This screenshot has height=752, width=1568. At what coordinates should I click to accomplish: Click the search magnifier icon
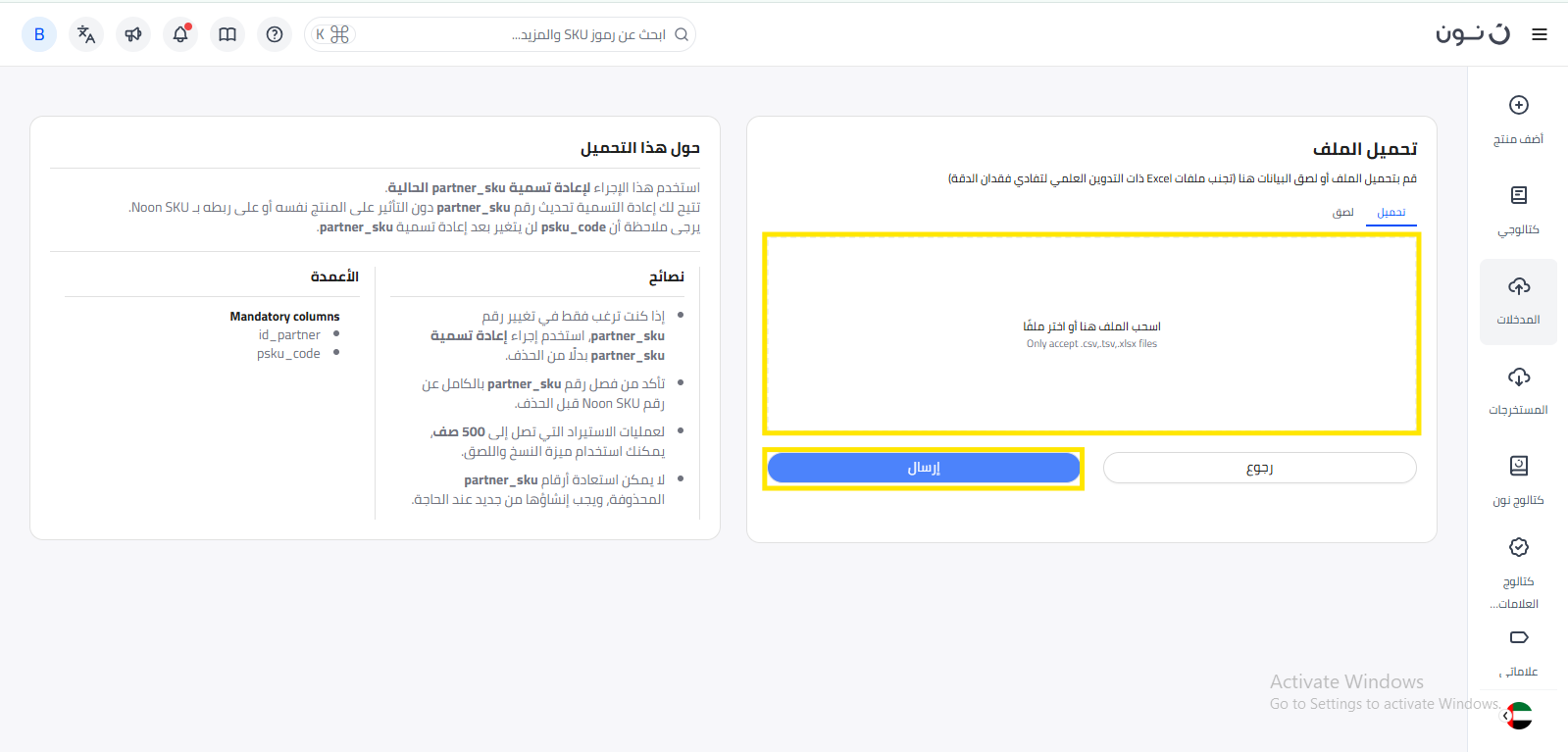tap(682, 34)
